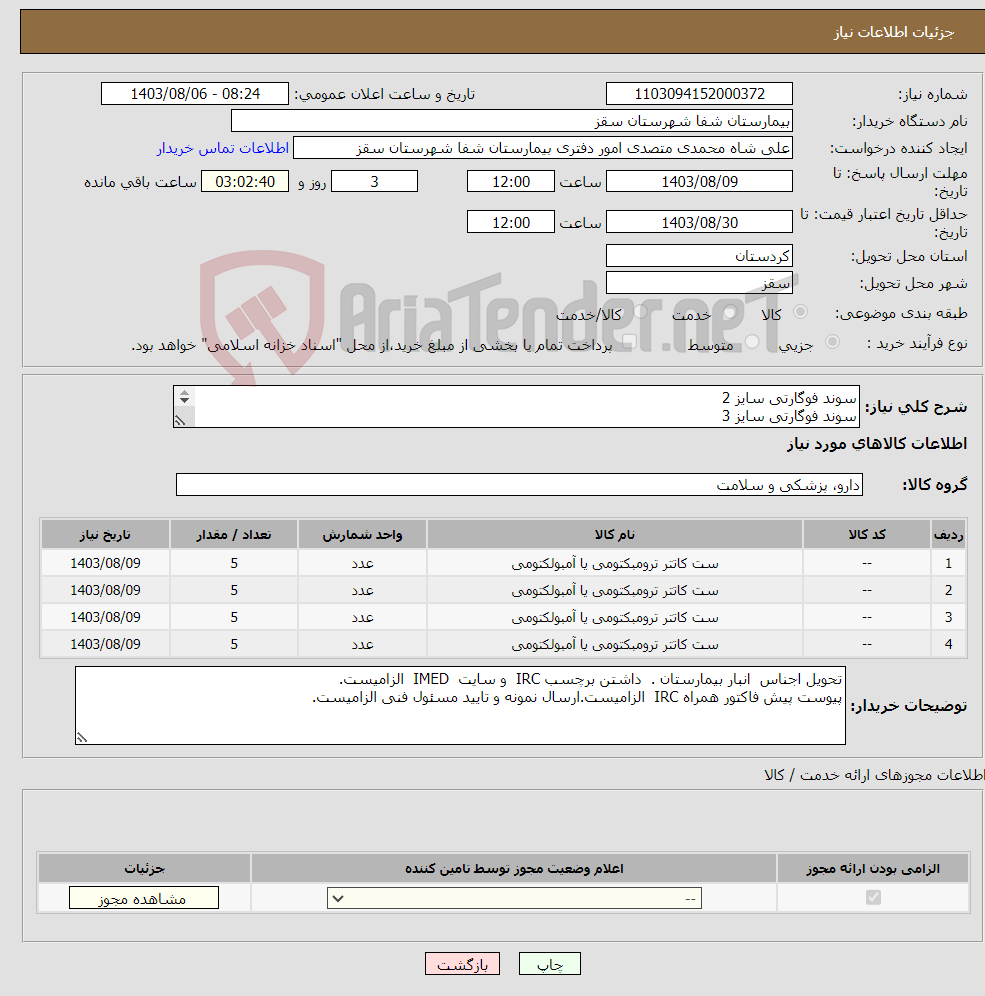
Task: Click the جزئیات اطلاعات نیاز page title
Action: click(894, 32)
